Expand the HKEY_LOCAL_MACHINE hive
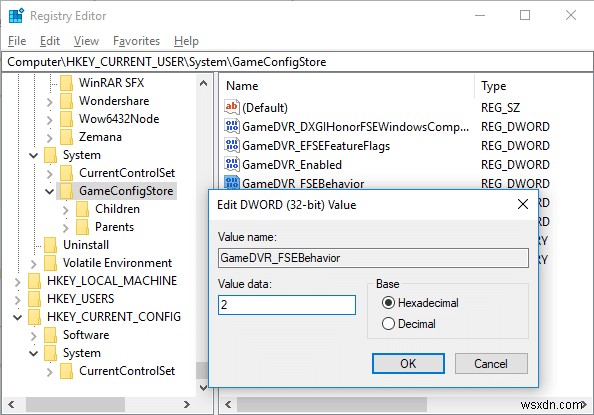 (18, 282)
